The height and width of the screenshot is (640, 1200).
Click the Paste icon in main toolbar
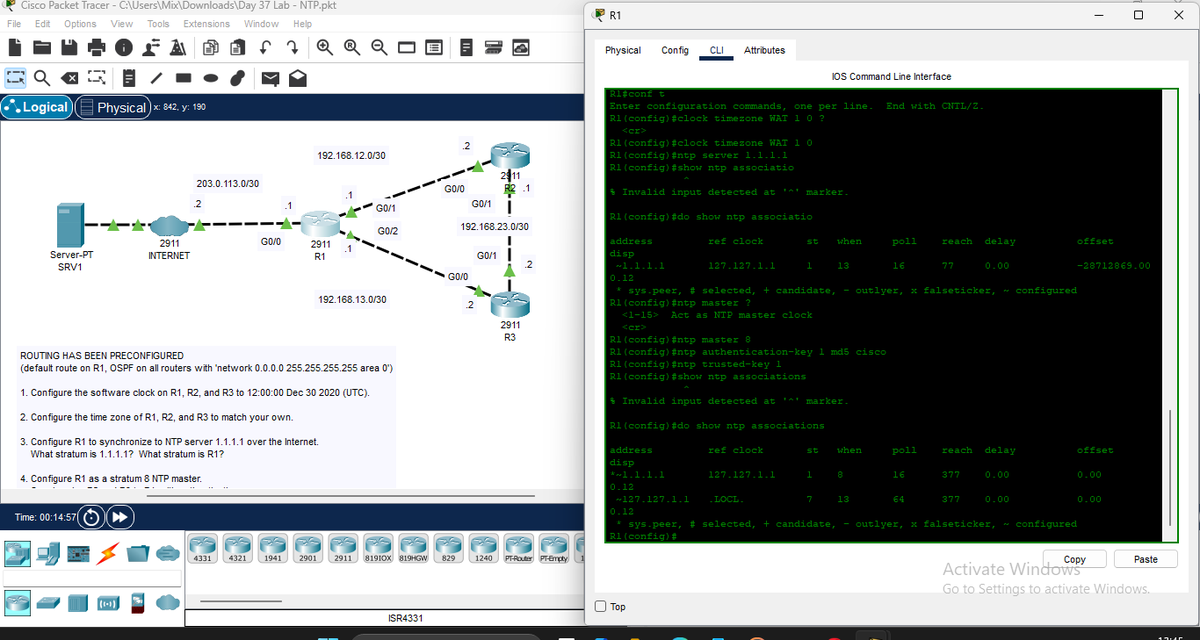click(x=240, y=47)
